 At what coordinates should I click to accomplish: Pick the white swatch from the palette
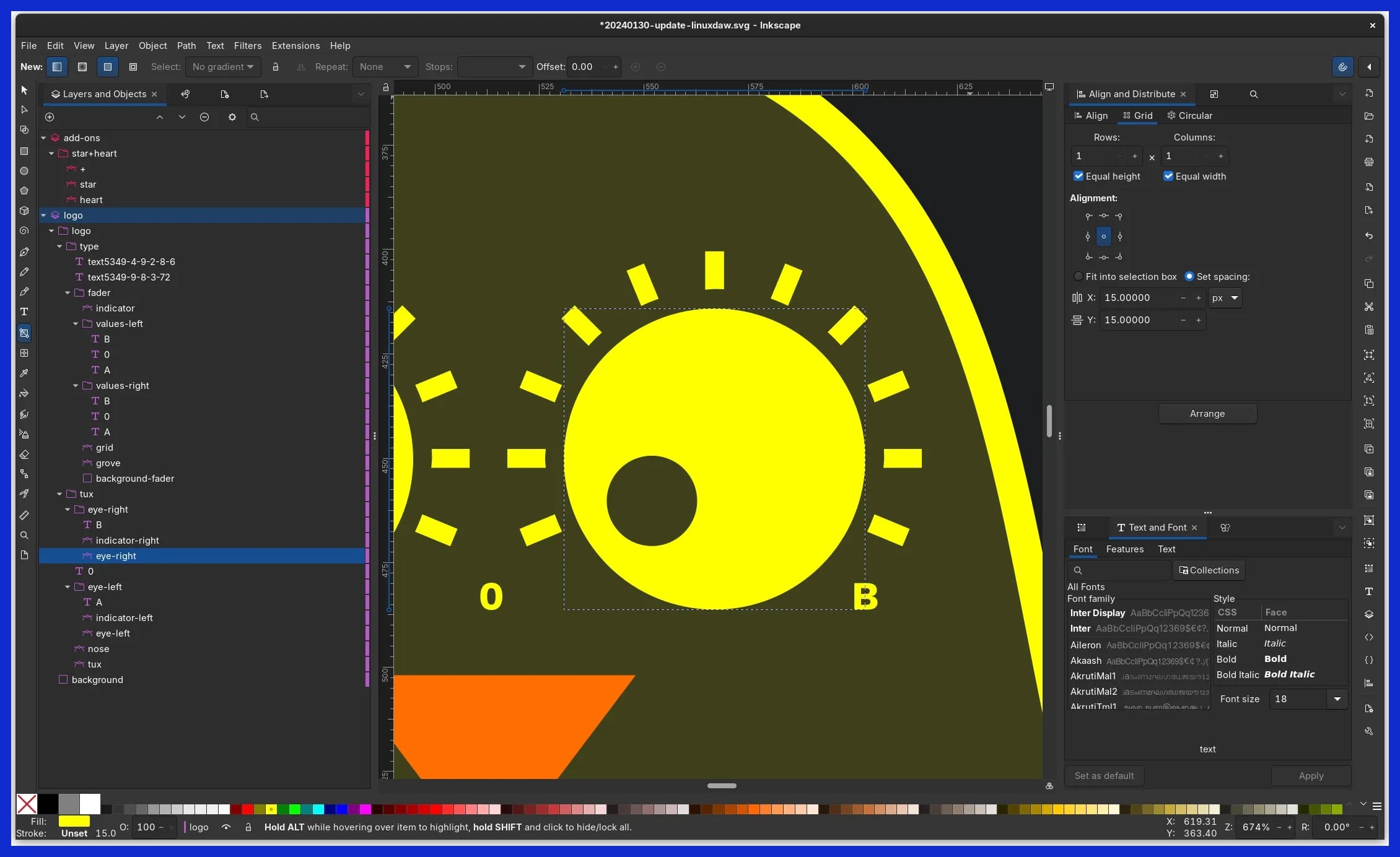pos(90,803)
